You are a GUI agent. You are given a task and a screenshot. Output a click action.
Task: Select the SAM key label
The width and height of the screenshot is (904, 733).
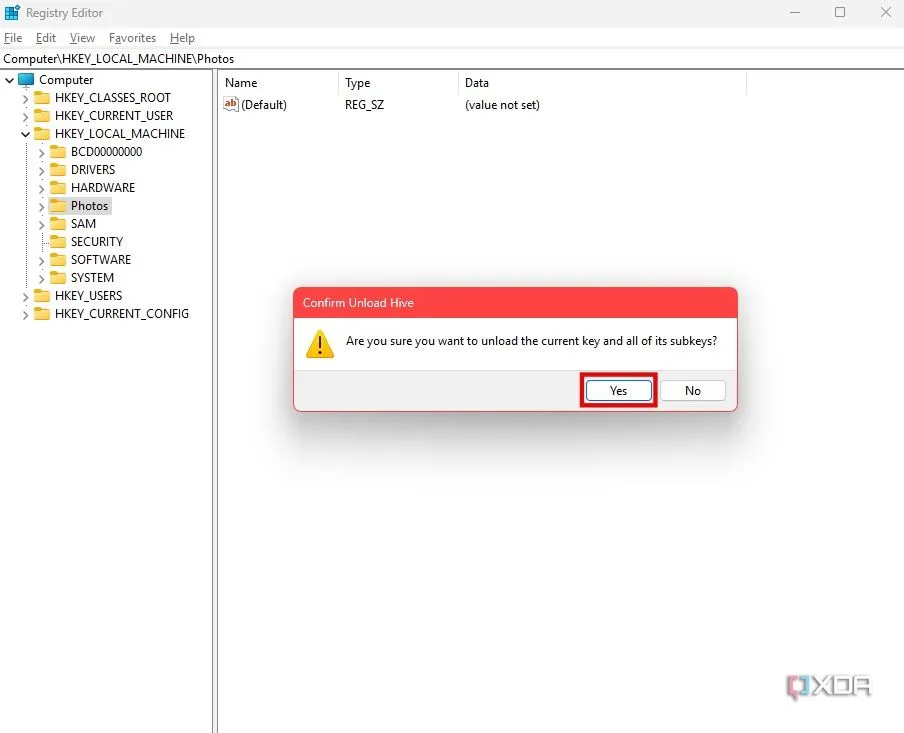[83, 223]
